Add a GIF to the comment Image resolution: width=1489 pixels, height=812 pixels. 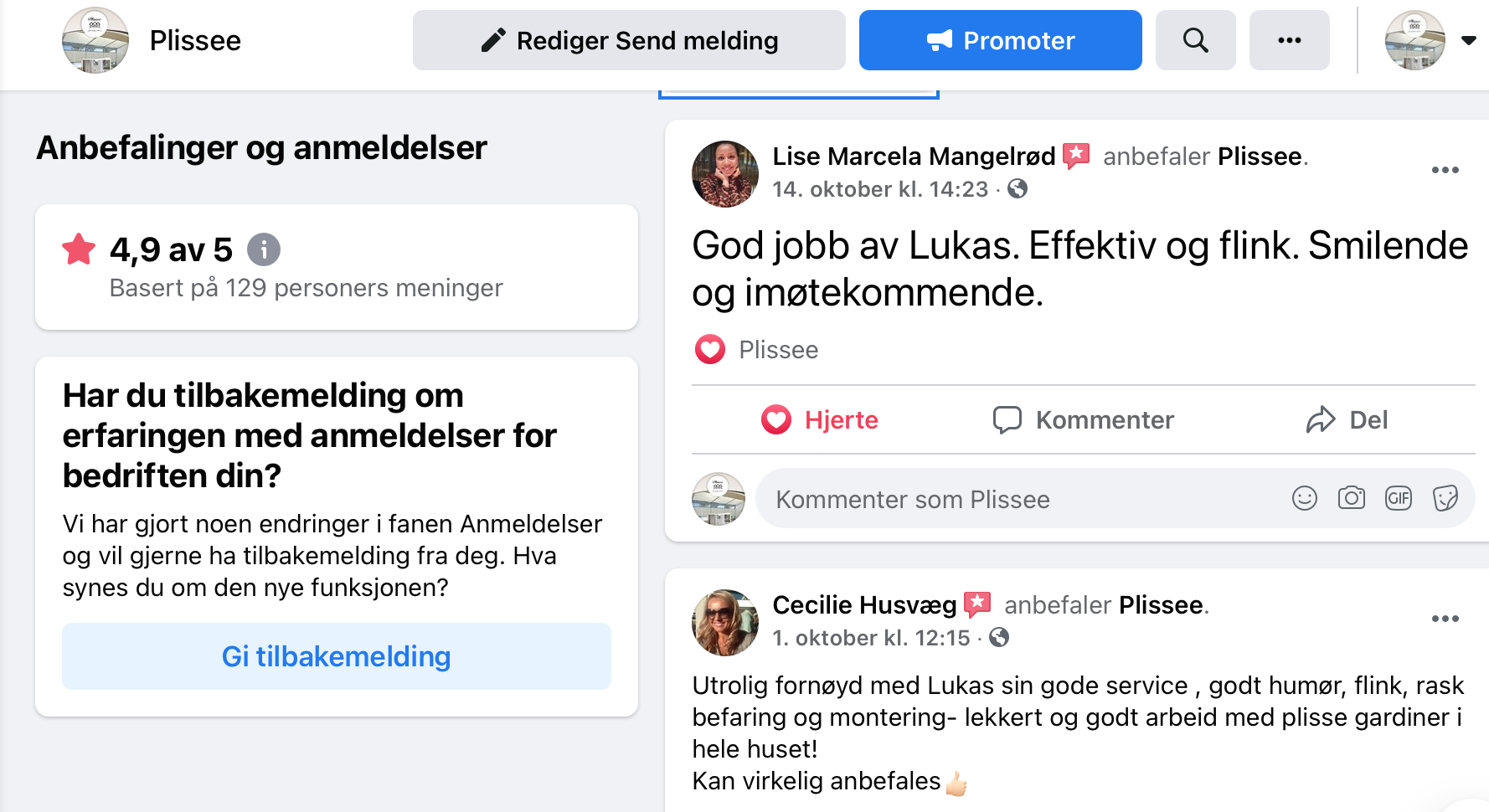coord(1398,499)
